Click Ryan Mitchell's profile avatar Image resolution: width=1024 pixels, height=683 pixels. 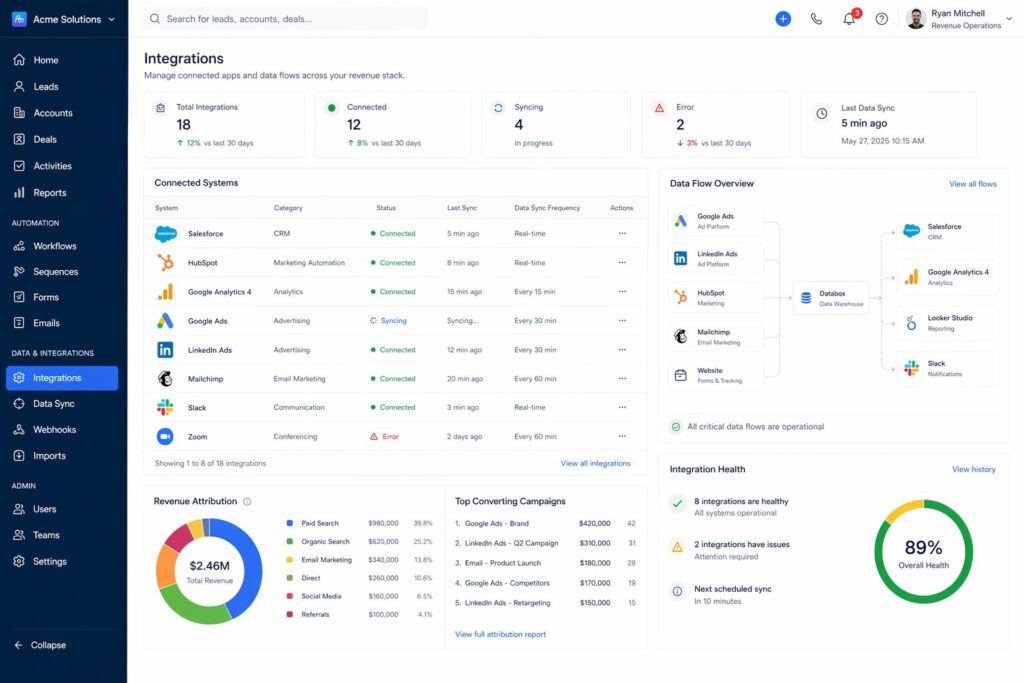coord(916,19)
